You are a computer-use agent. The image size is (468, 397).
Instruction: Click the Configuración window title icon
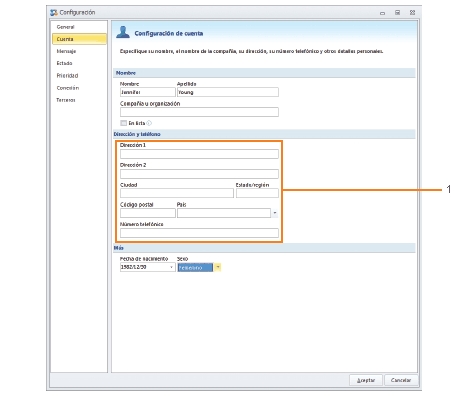pos(54,13)
